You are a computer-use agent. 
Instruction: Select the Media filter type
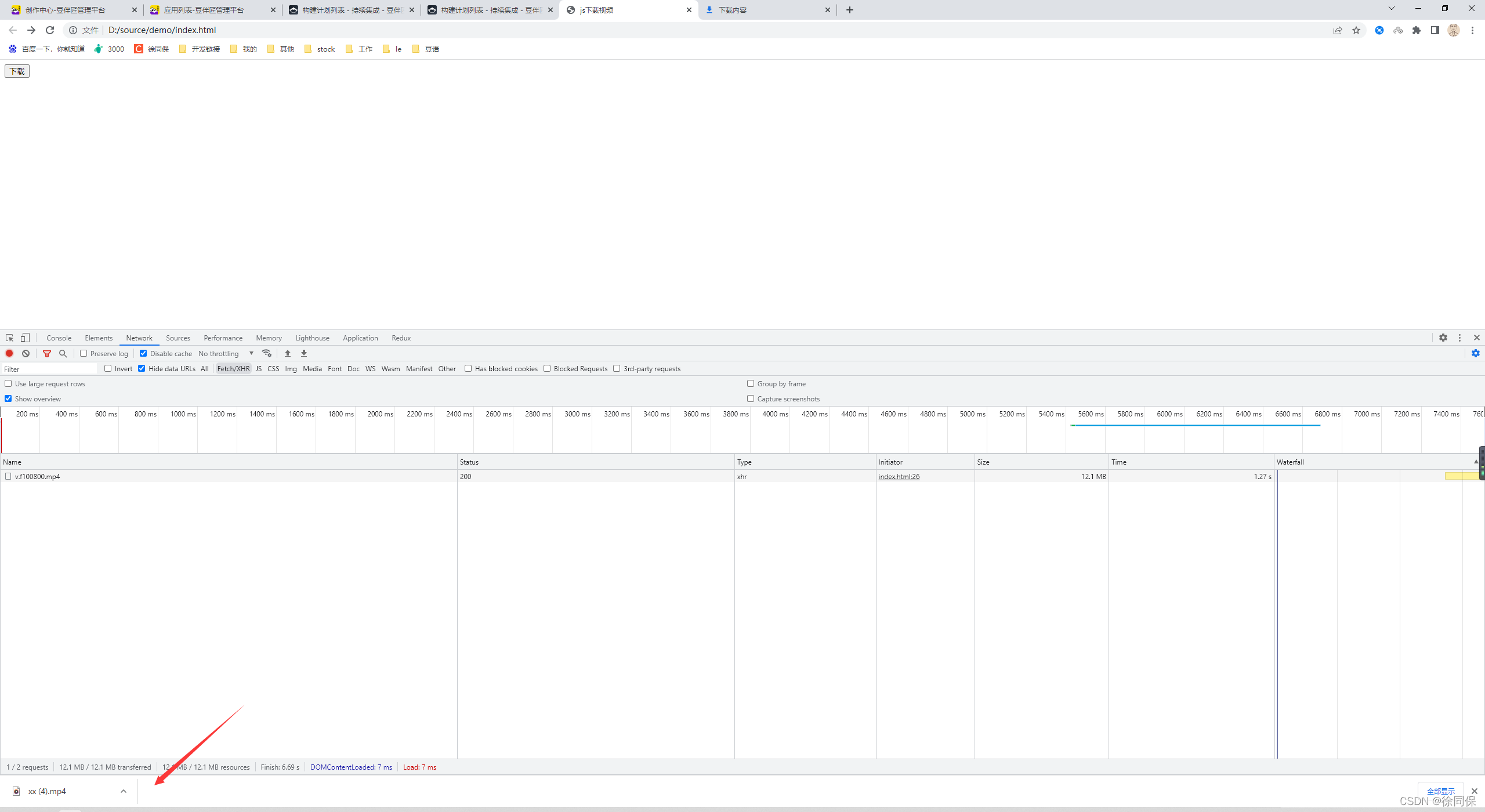point(312,368)
